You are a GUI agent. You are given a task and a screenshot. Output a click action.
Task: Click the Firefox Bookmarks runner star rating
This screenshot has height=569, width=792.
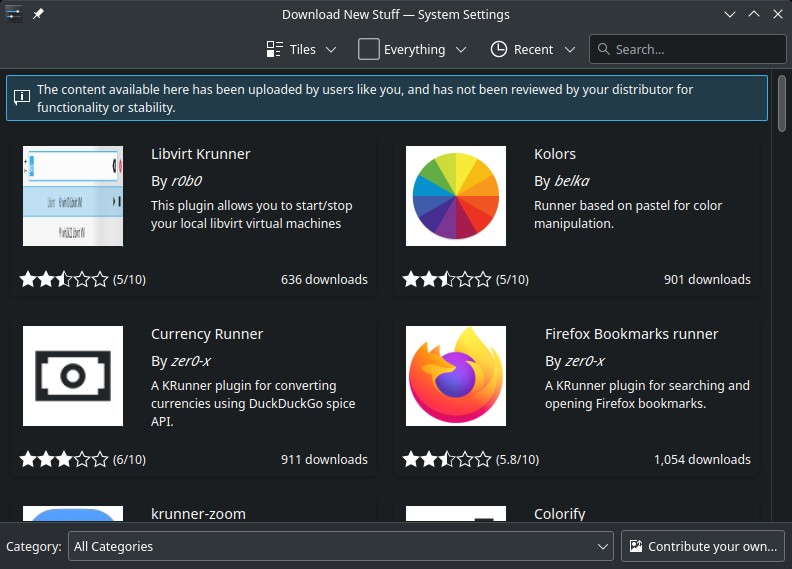(x=447, y=459)
